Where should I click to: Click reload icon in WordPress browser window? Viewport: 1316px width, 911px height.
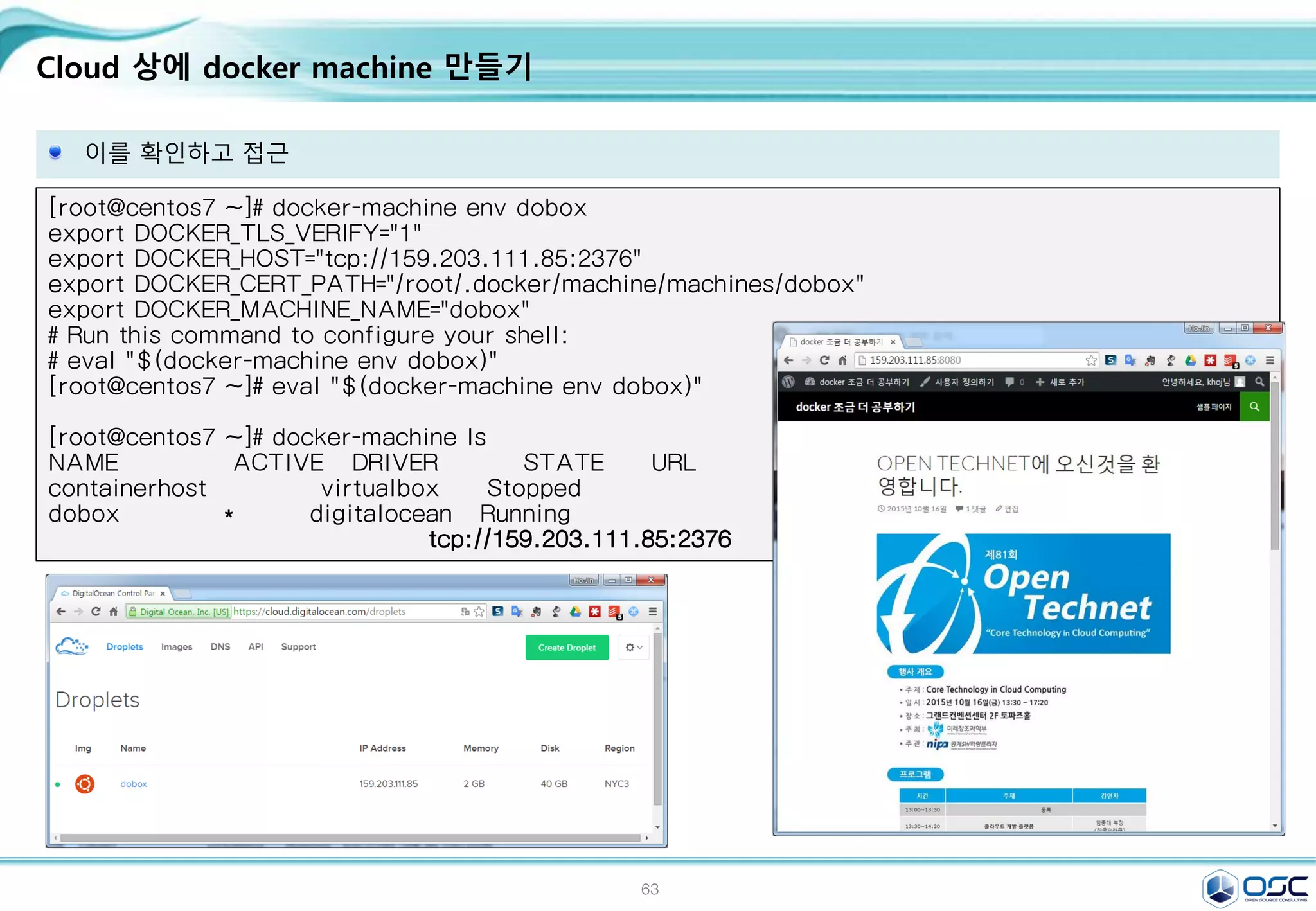click(824, 360)
